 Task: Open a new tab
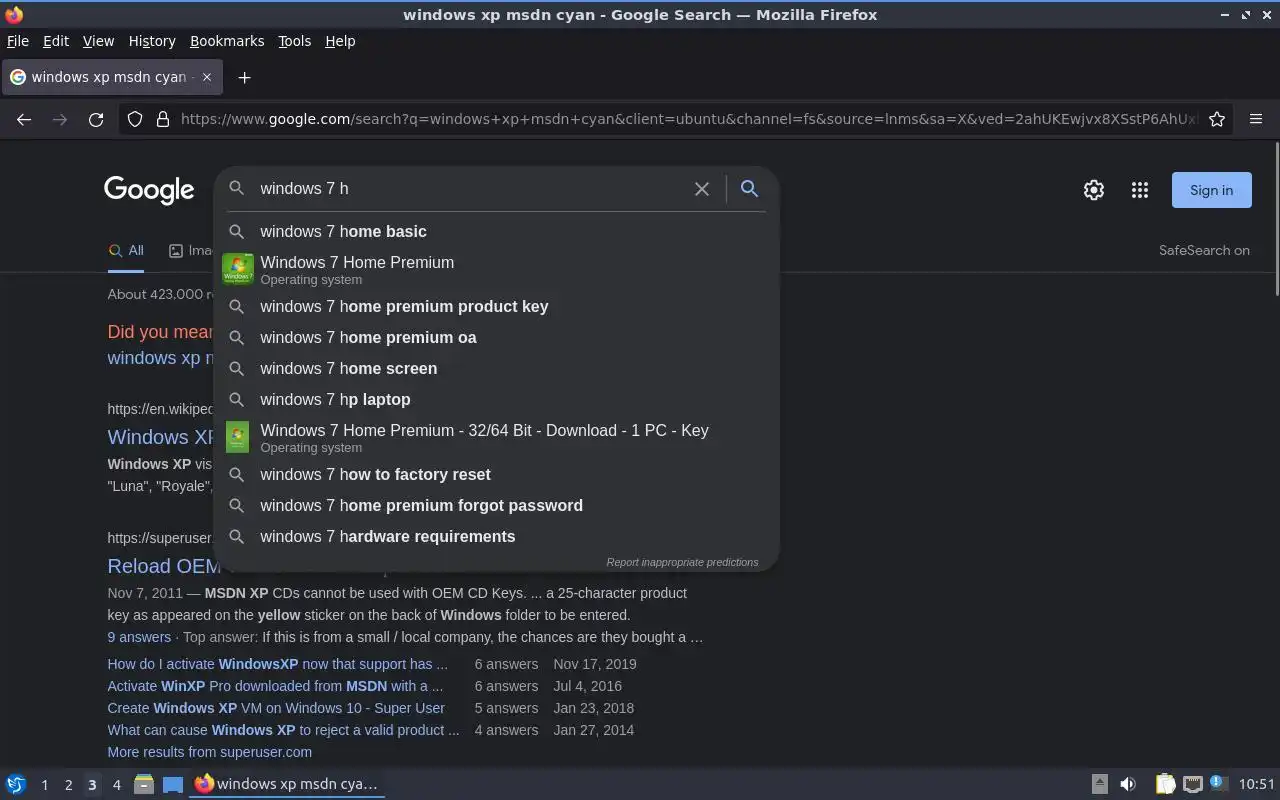[x=244, y=77]
